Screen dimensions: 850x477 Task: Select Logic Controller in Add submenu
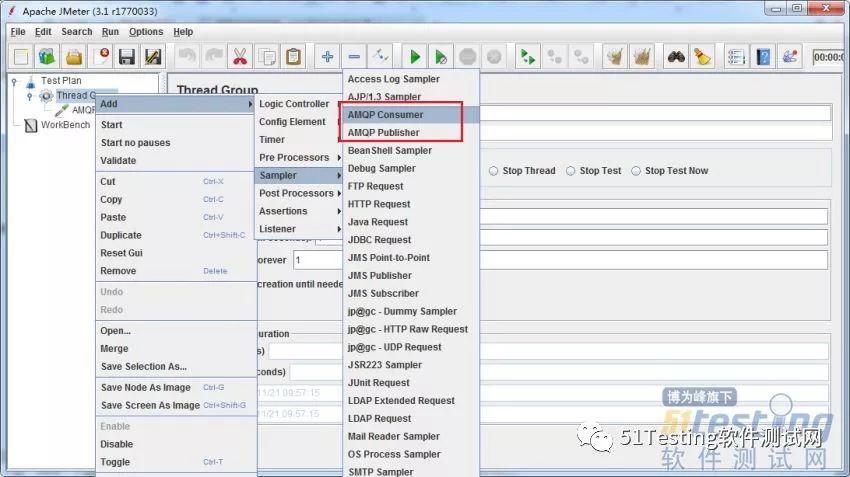pyautogui.click(x=299, y=104)
